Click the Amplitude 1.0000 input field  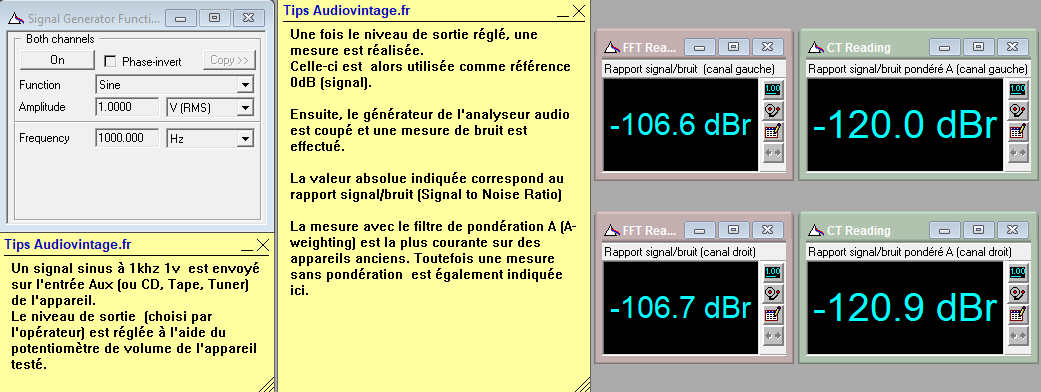tap(127, 107)
